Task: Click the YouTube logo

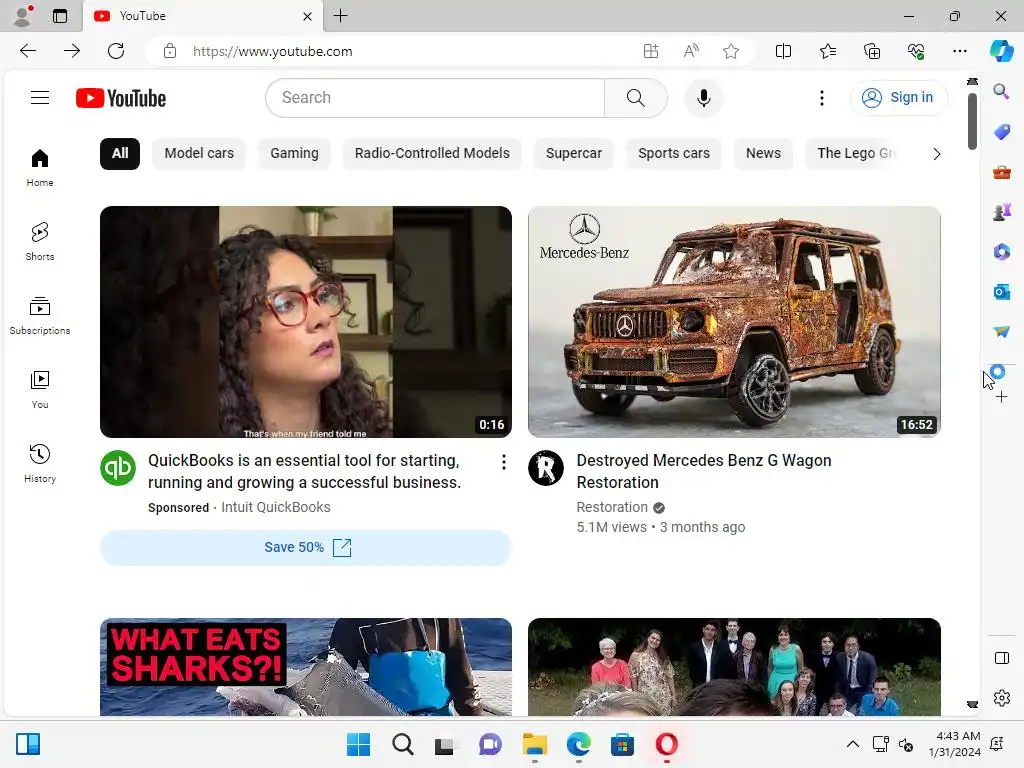Action: pyautogui.click(x=121, y=98)
